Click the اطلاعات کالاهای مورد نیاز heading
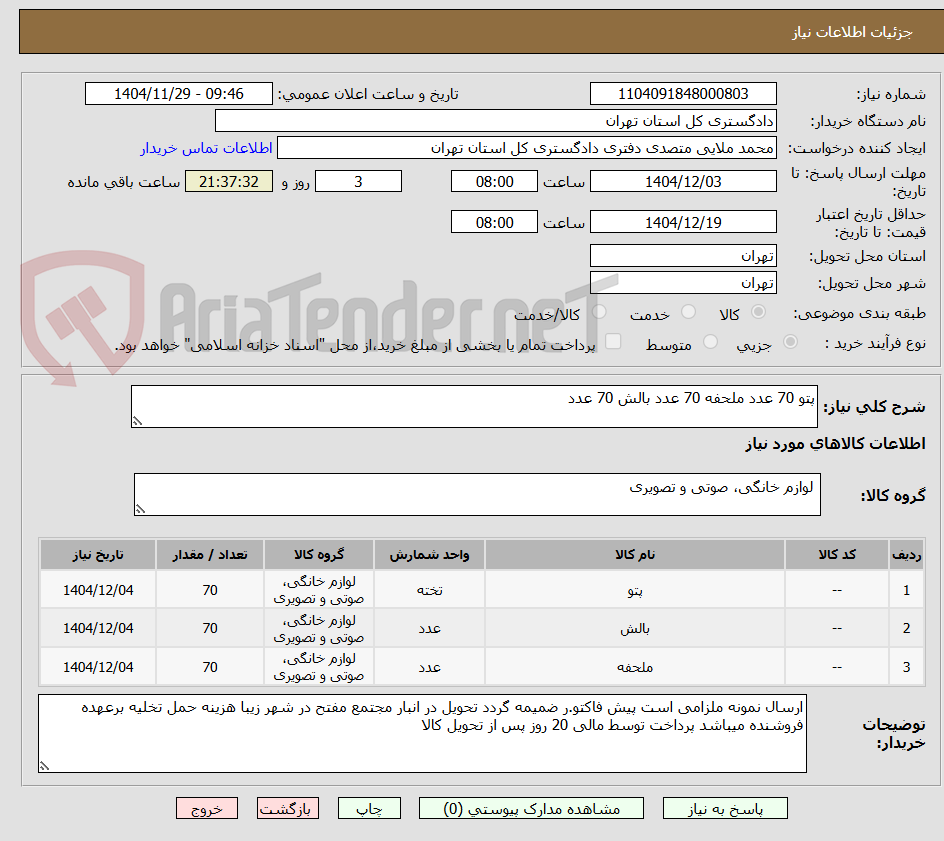Screen dimensions: 944x841 [836, 444]
